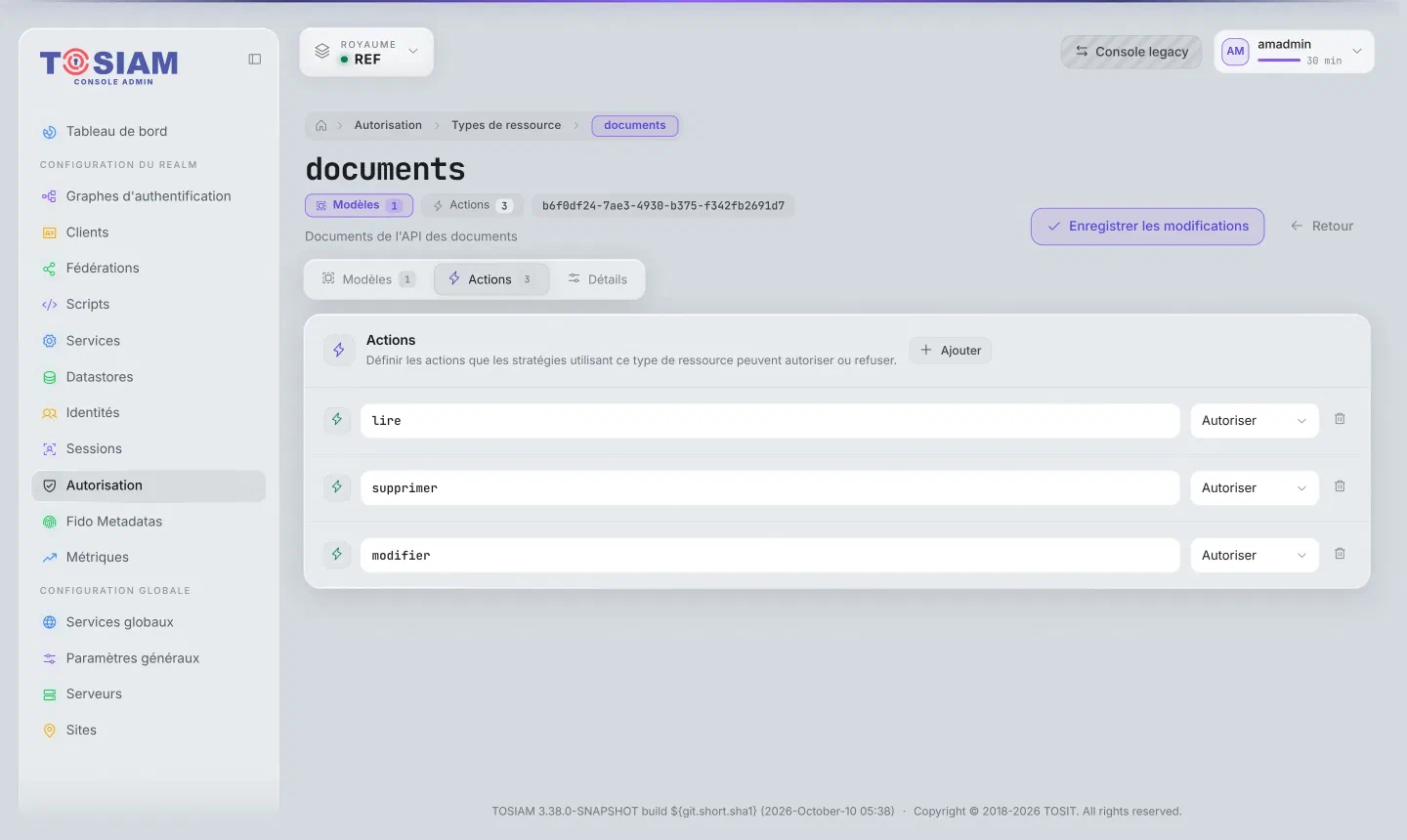This screenshot has width=1407, height=840.
Task: Open Identités in the sidebar
Action: (x=149, y=413)
